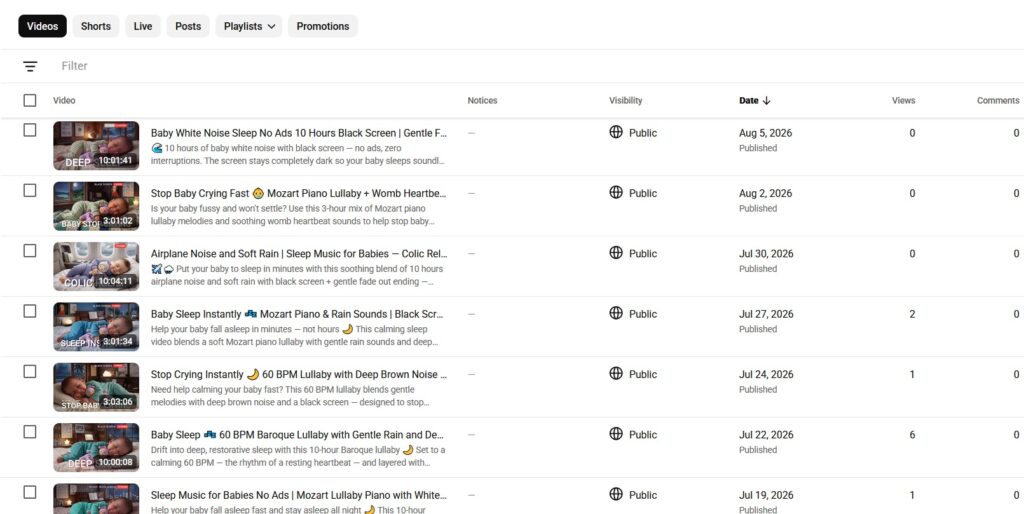Click thumbnail with 10:00:08 duration
Screen dimensions: 1024x514
(x=96, y=447)
